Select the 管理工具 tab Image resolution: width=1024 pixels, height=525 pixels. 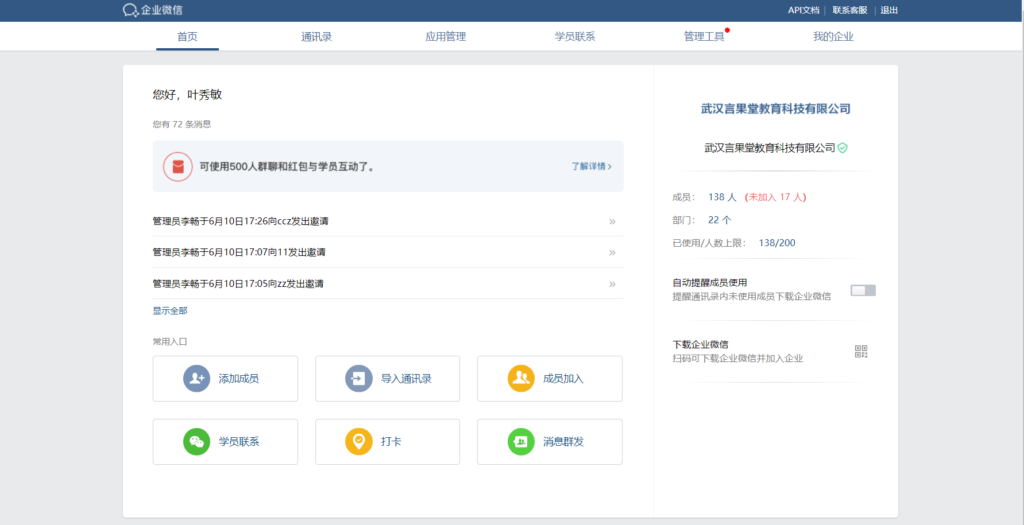[x=703, y=37]
